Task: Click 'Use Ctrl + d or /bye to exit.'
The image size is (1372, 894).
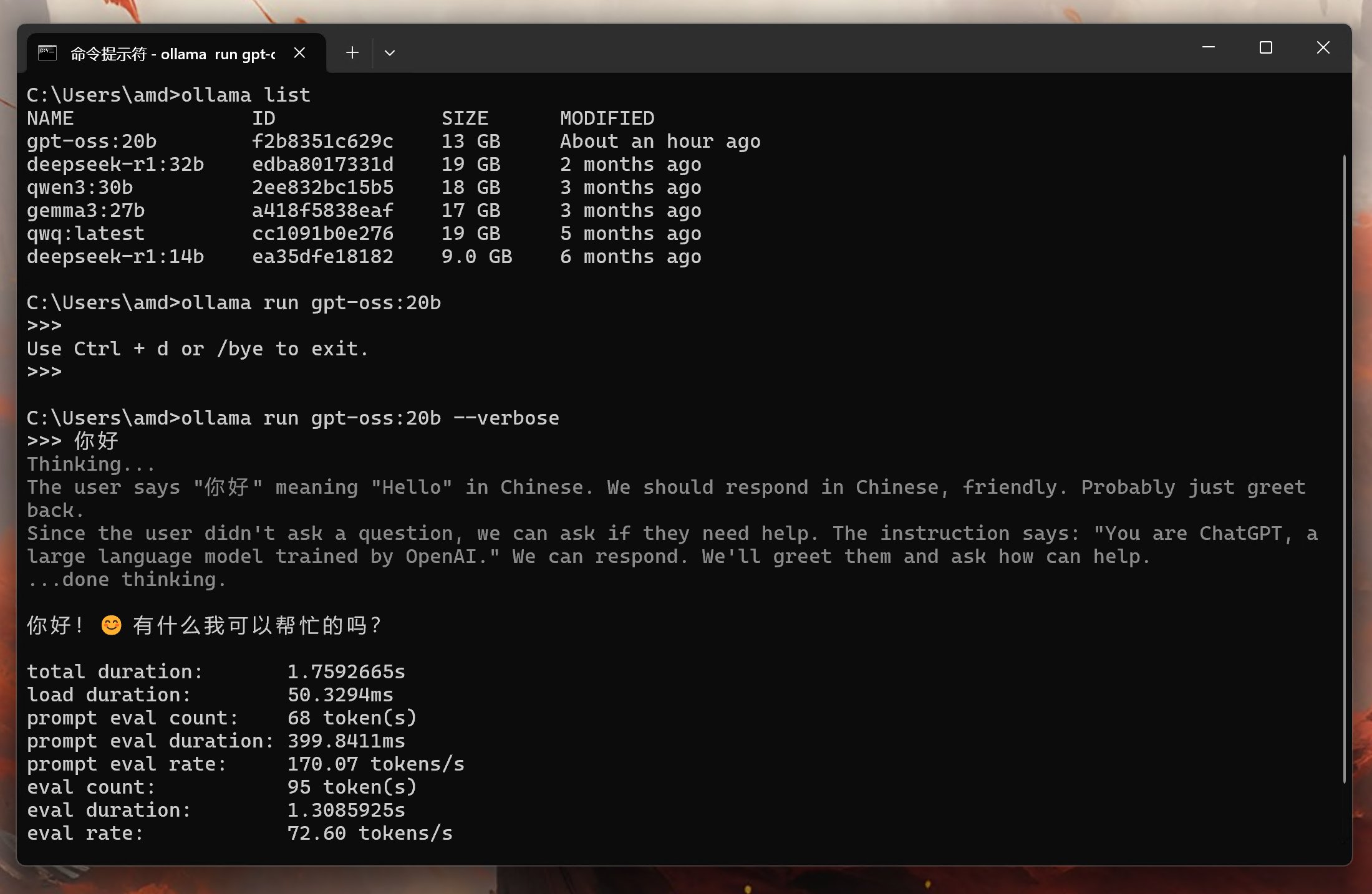Action: (198, 349)
